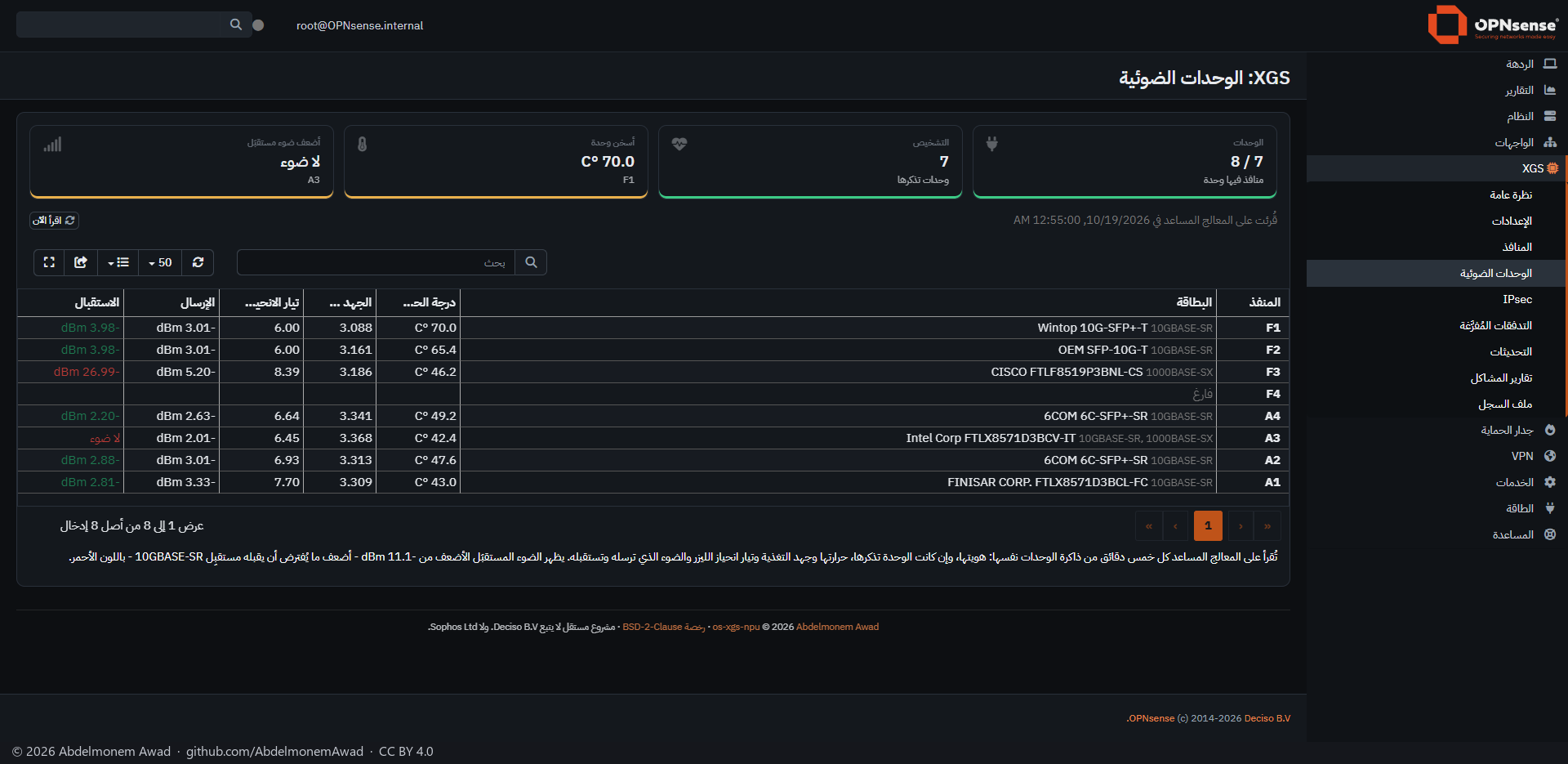Open XGS settings menu item (الإعدادات)
This screenshot has height=764, width=1568.
(1437, 221)
